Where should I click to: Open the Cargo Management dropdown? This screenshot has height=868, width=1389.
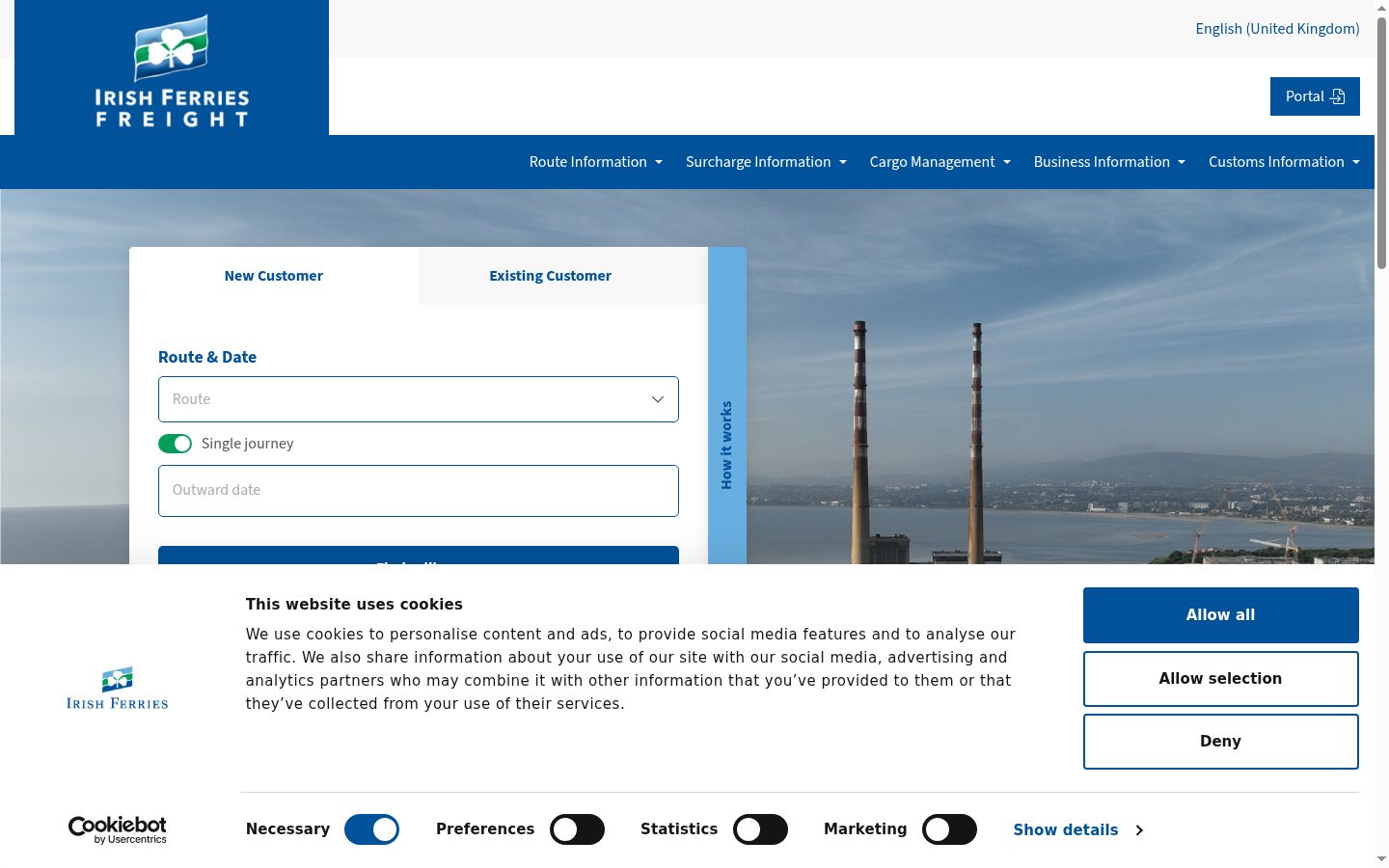coord(940,162)
